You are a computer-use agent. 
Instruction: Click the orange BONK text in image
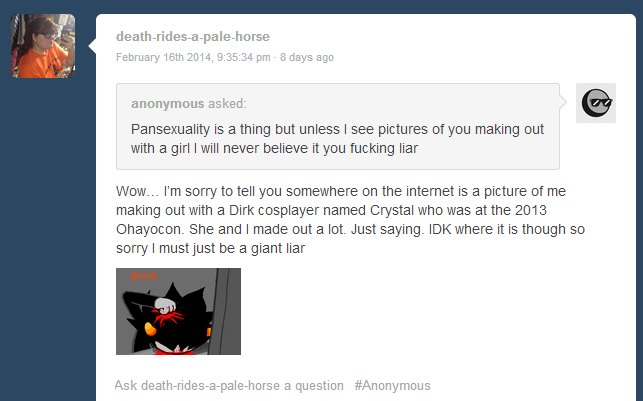click(144, 276)
